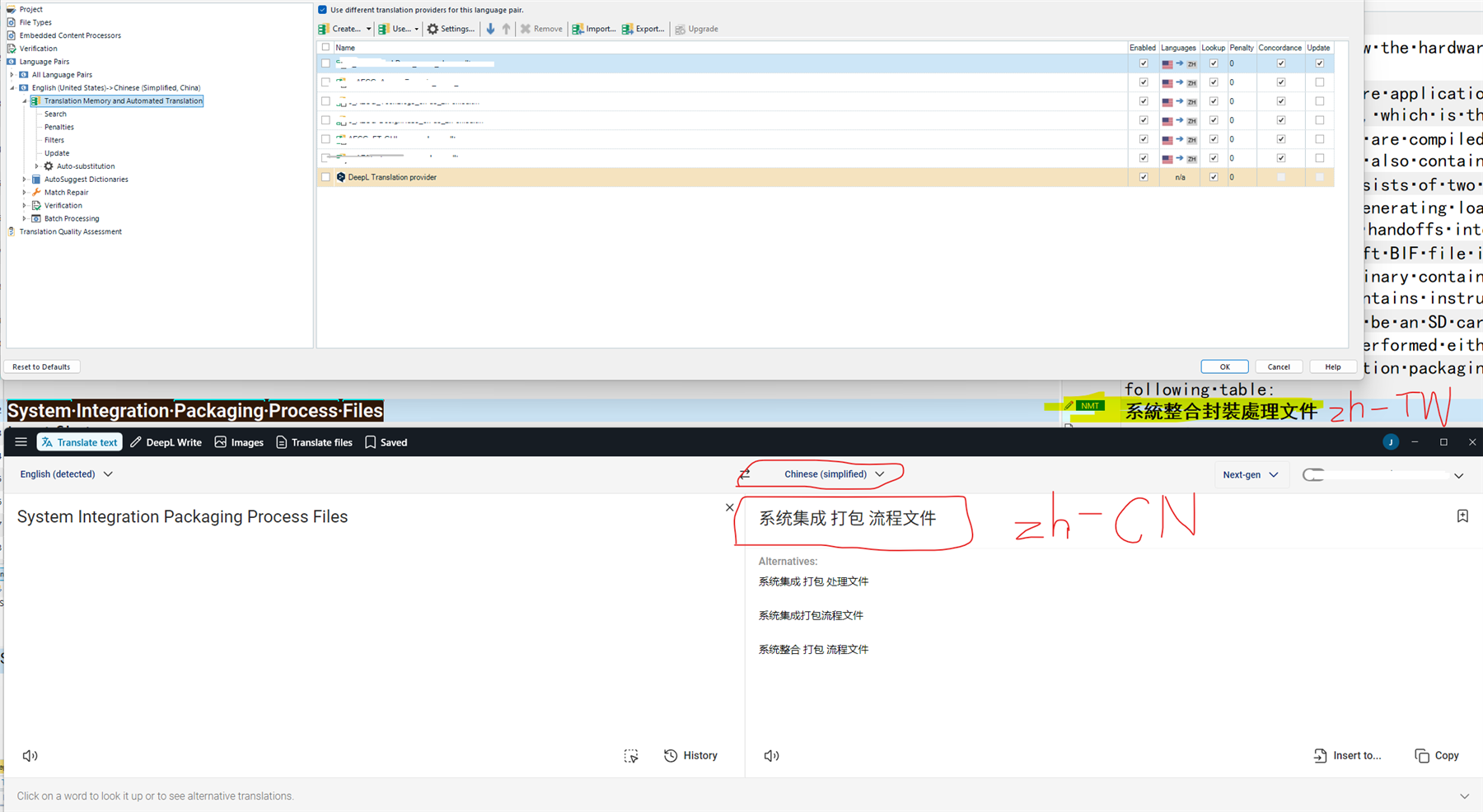Click the DeepL Translation provider icon

click(x=341, y=177)
